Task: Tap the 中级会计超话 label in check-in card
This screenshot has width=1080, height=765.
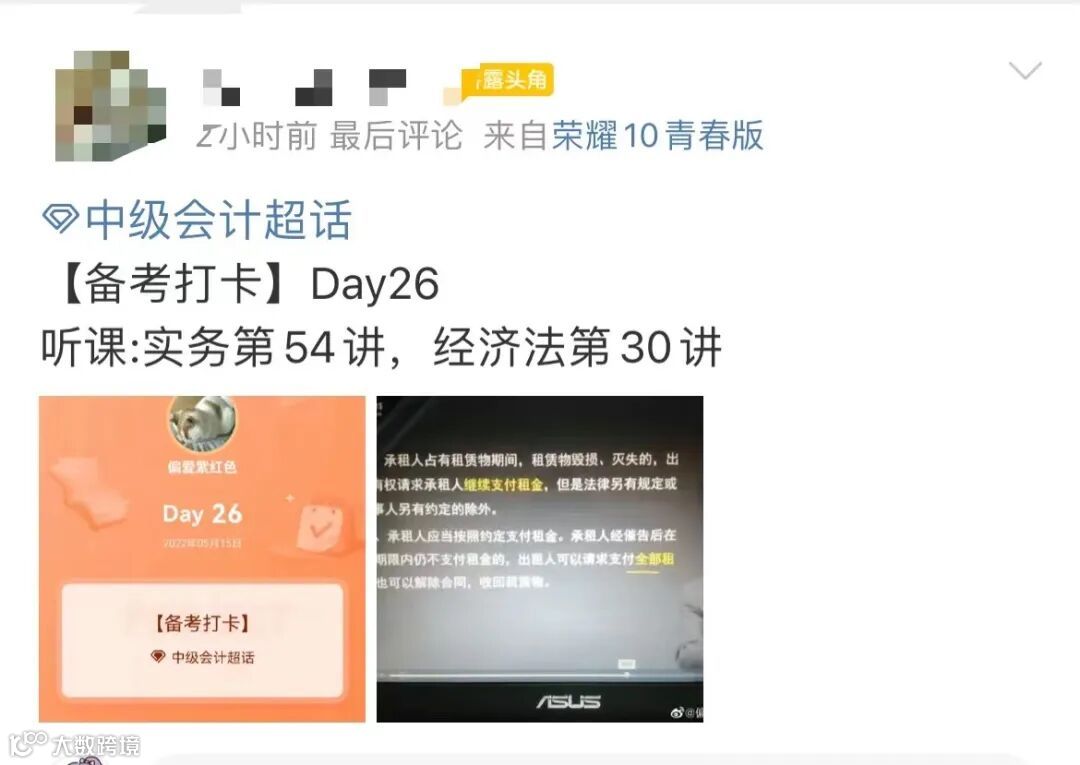Action: [x=213, y=658]
